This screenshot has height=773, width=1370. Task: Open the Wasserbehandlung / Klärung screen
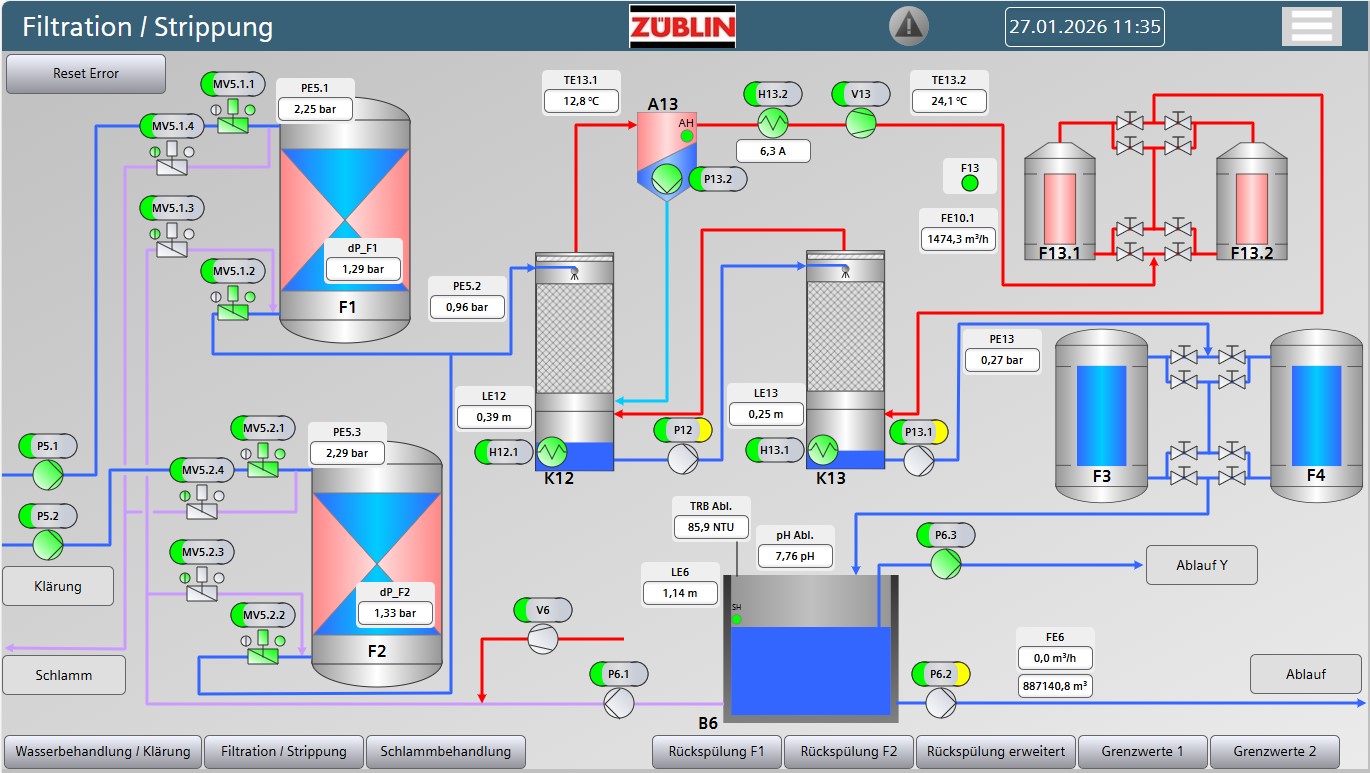103,751
